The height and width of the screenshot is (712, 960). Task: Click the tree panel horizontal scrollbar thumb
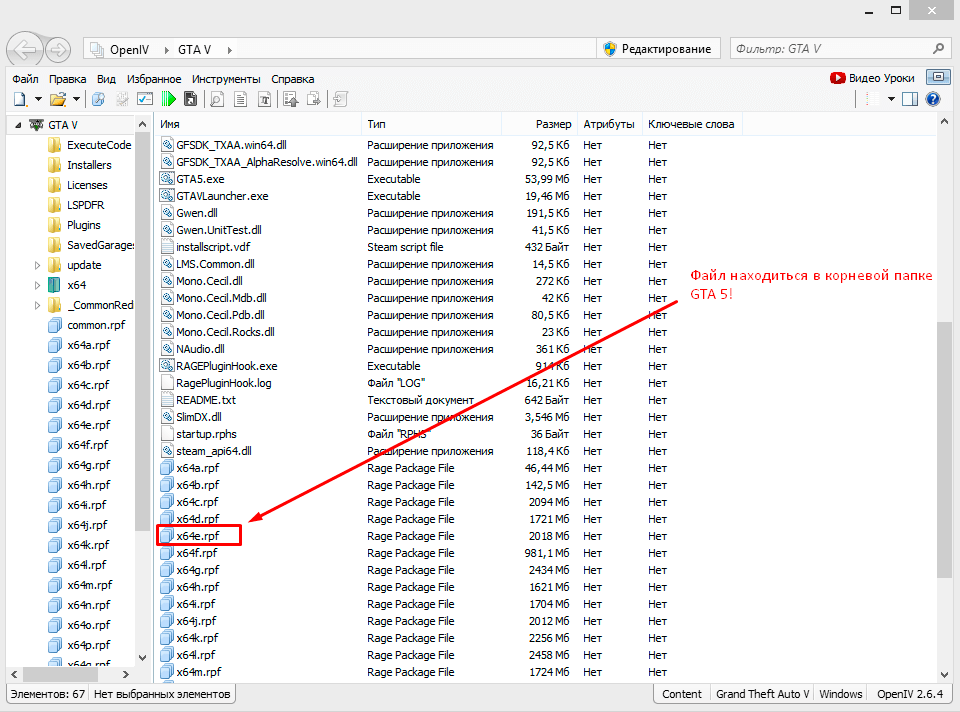60,674
